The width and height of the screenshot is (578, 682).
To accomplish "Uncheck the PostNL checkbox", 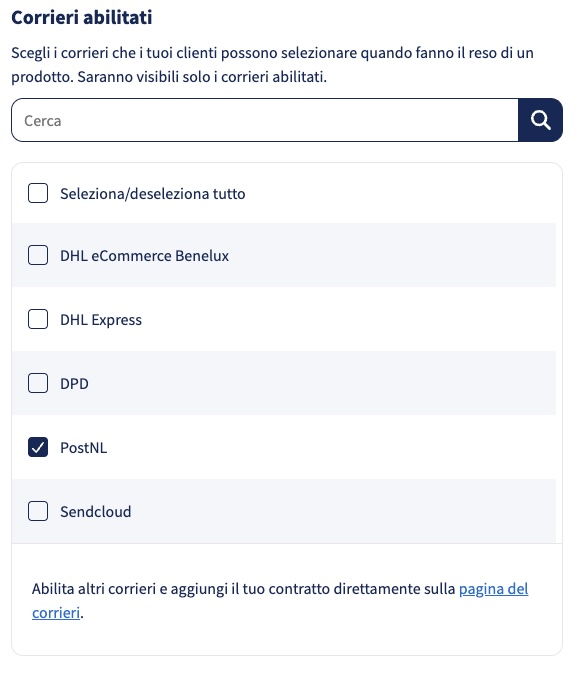I will tap(38, 447).
